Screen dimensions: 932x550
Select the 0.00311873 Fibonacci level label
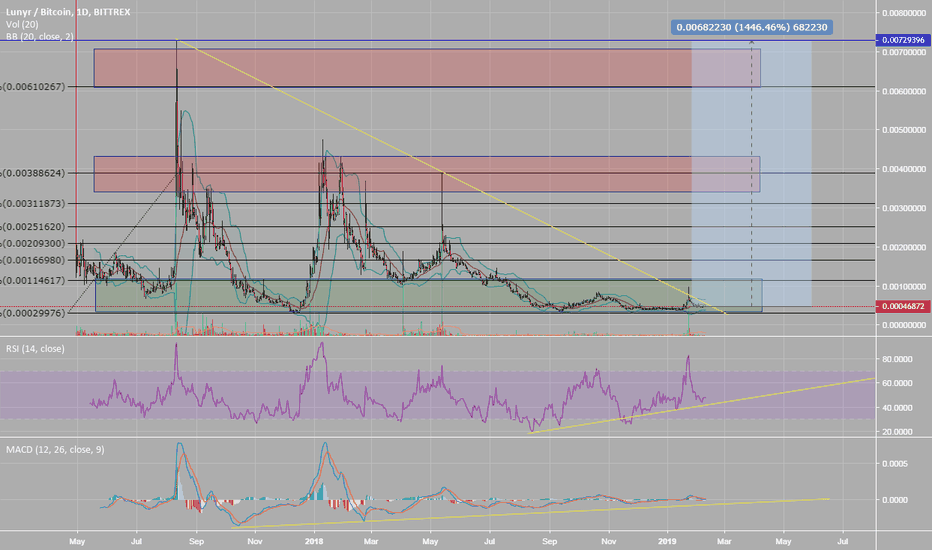33,203
